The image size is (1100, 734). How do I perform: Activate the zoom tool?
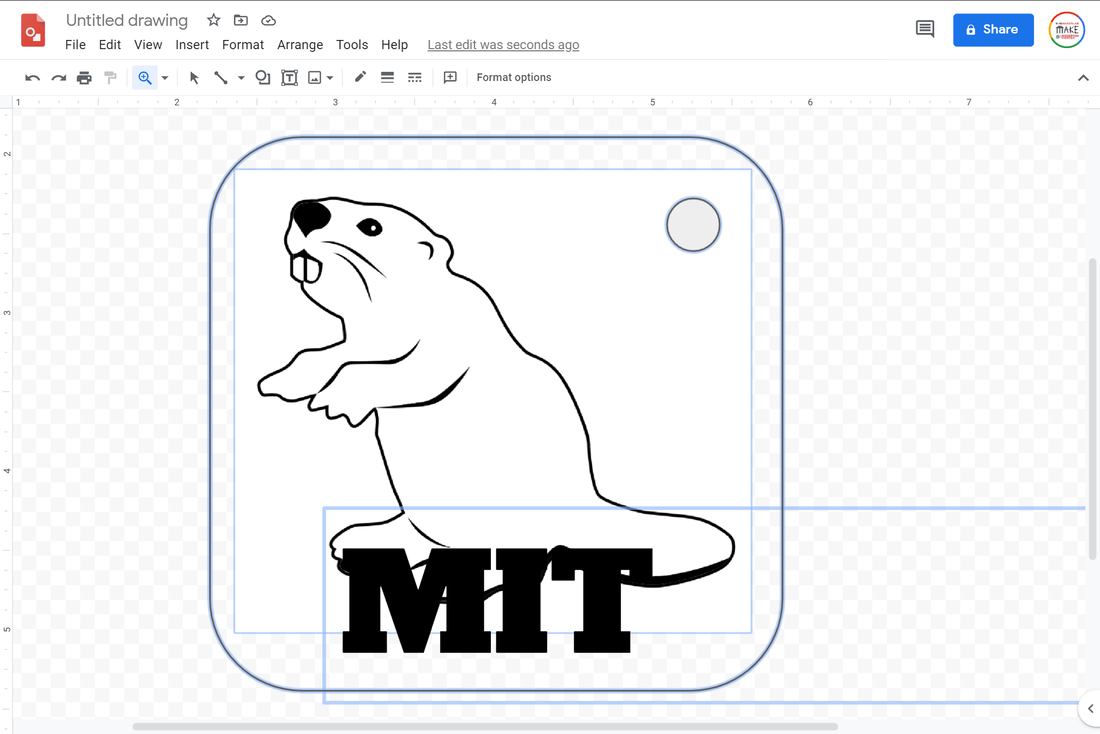(145, 77)
